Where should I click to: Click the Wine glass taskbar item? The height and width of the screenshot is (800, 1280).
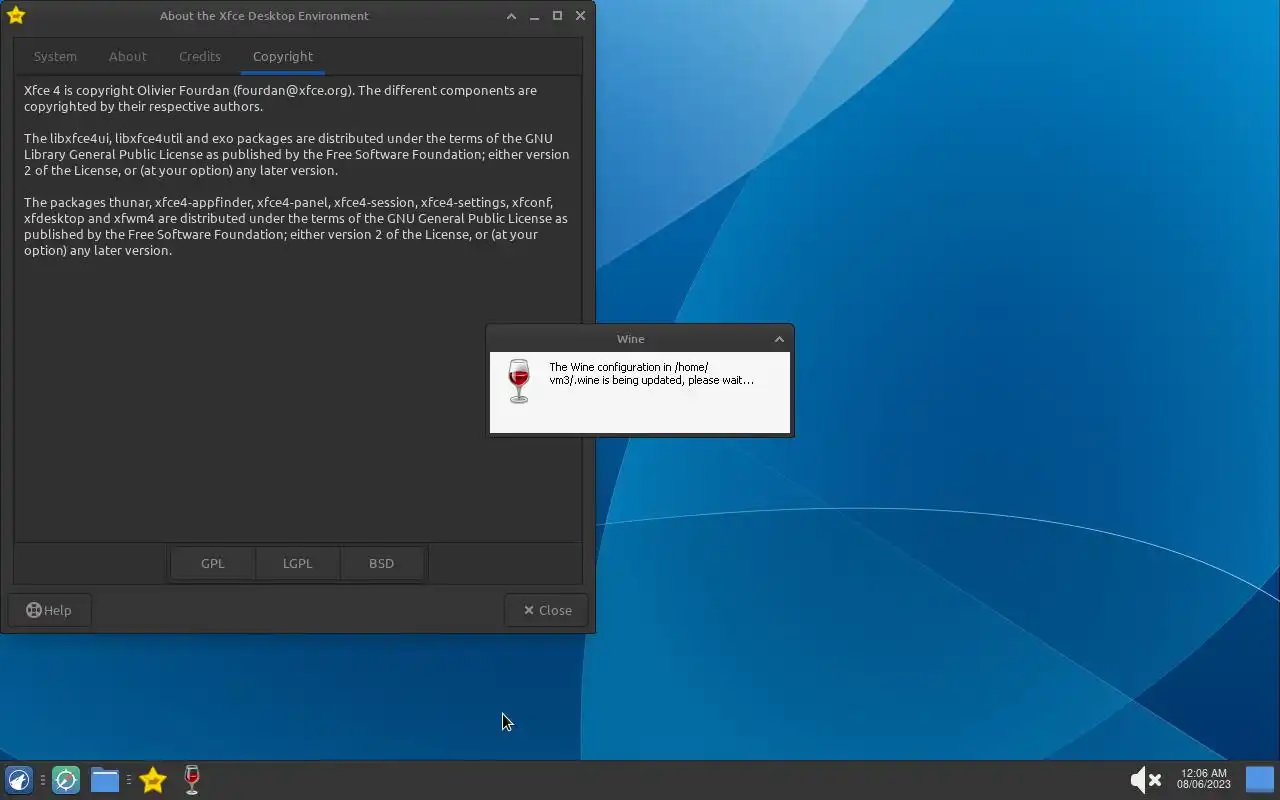pos(192,780)
